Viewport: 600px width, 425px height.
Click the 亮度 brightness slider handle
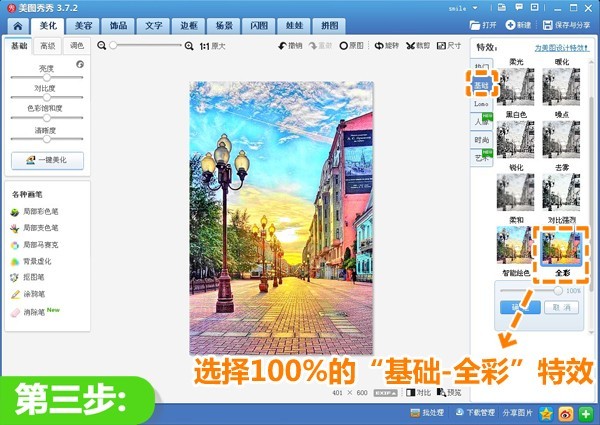tap(47, 77)
